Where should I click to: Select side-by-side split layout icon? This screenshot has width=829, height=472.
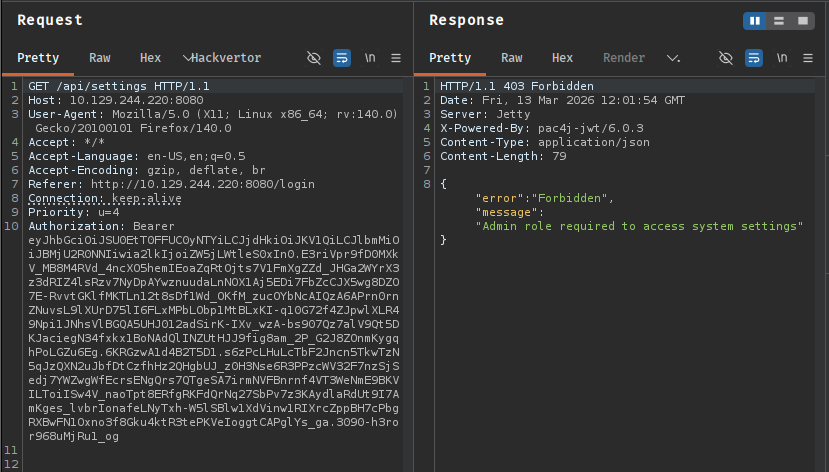point(756,21)
